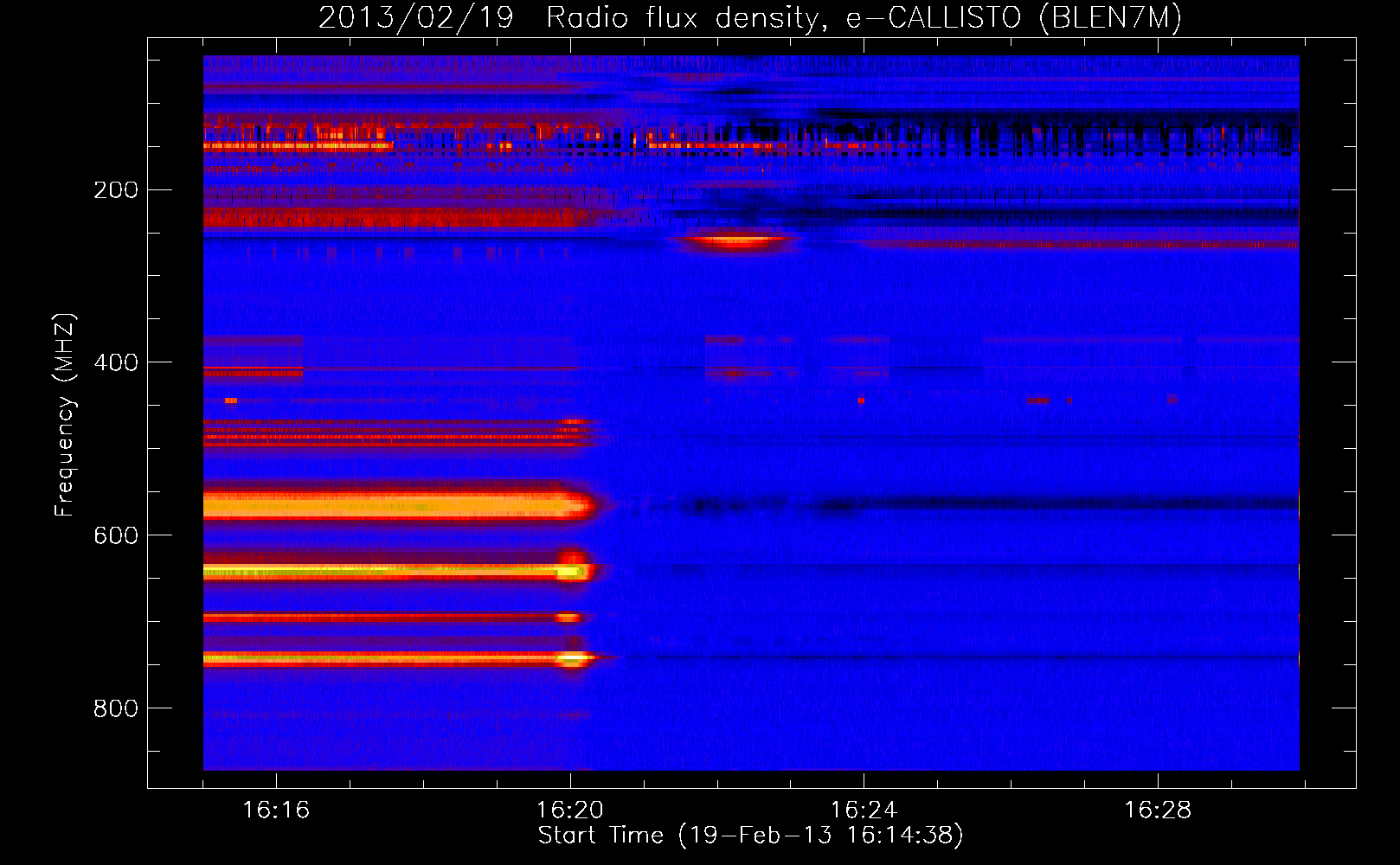Click the 600 frequency tick label

click(x=116, y=535)
